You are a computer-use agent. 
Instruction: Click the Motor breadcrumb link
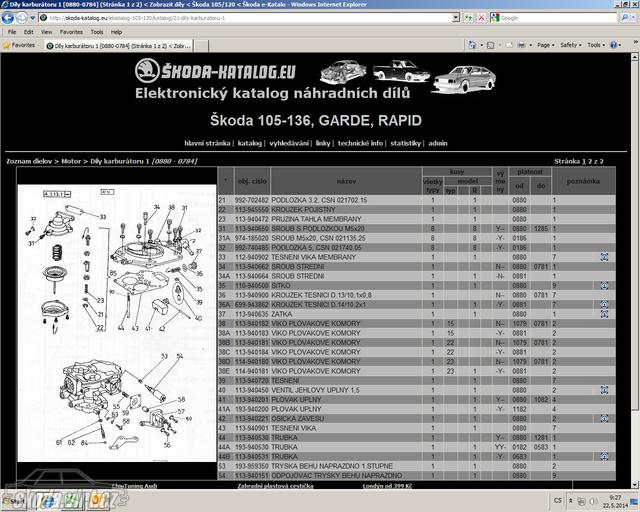click(x=71, y=161)
